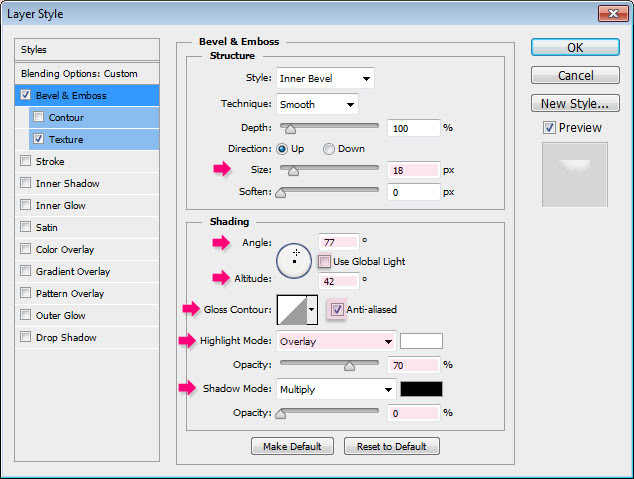Screen dimensions: 634x479
Task: Select the Styles list item
Action: click(x=87, y=50)
